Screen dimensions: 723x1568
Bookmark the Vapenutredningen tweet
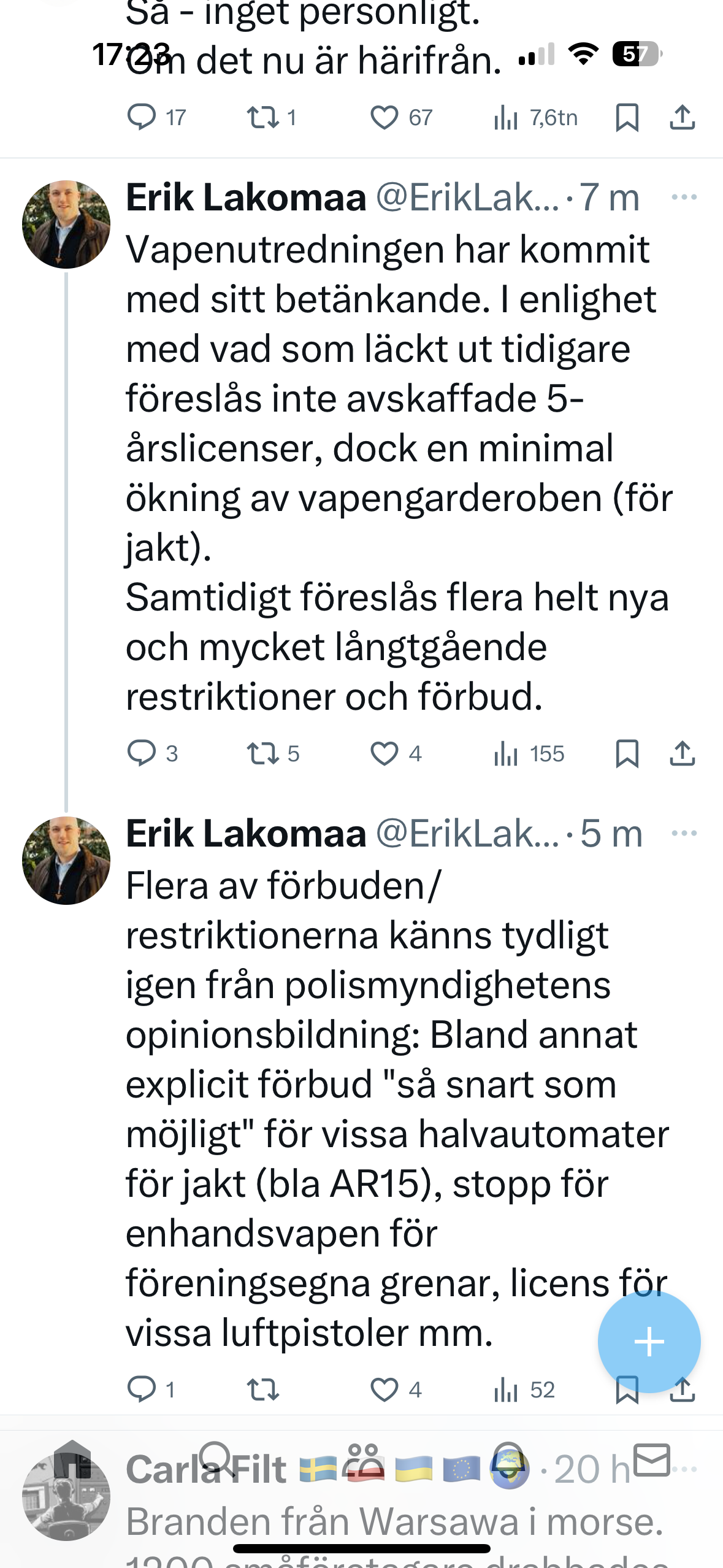coord(627,753)
